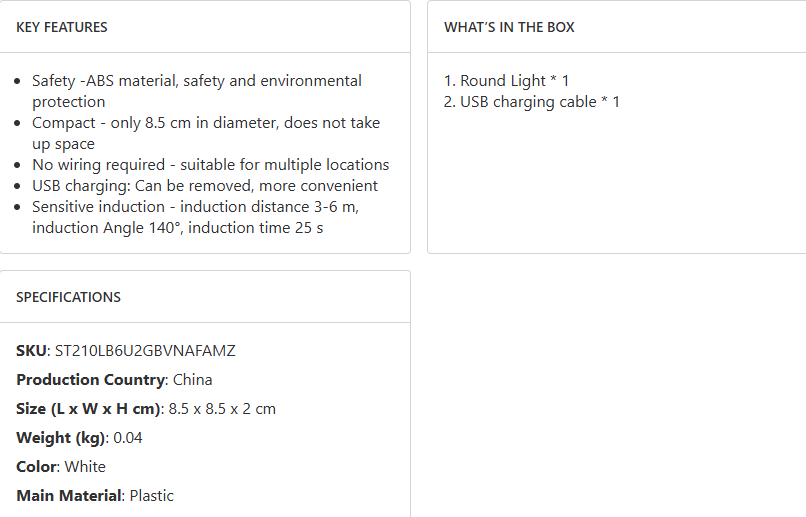Image resolution: width=806 pixels, height=517 pixels.
Task: Click the Size (L x W x H cm) label
Action: [x=88, y=409]
